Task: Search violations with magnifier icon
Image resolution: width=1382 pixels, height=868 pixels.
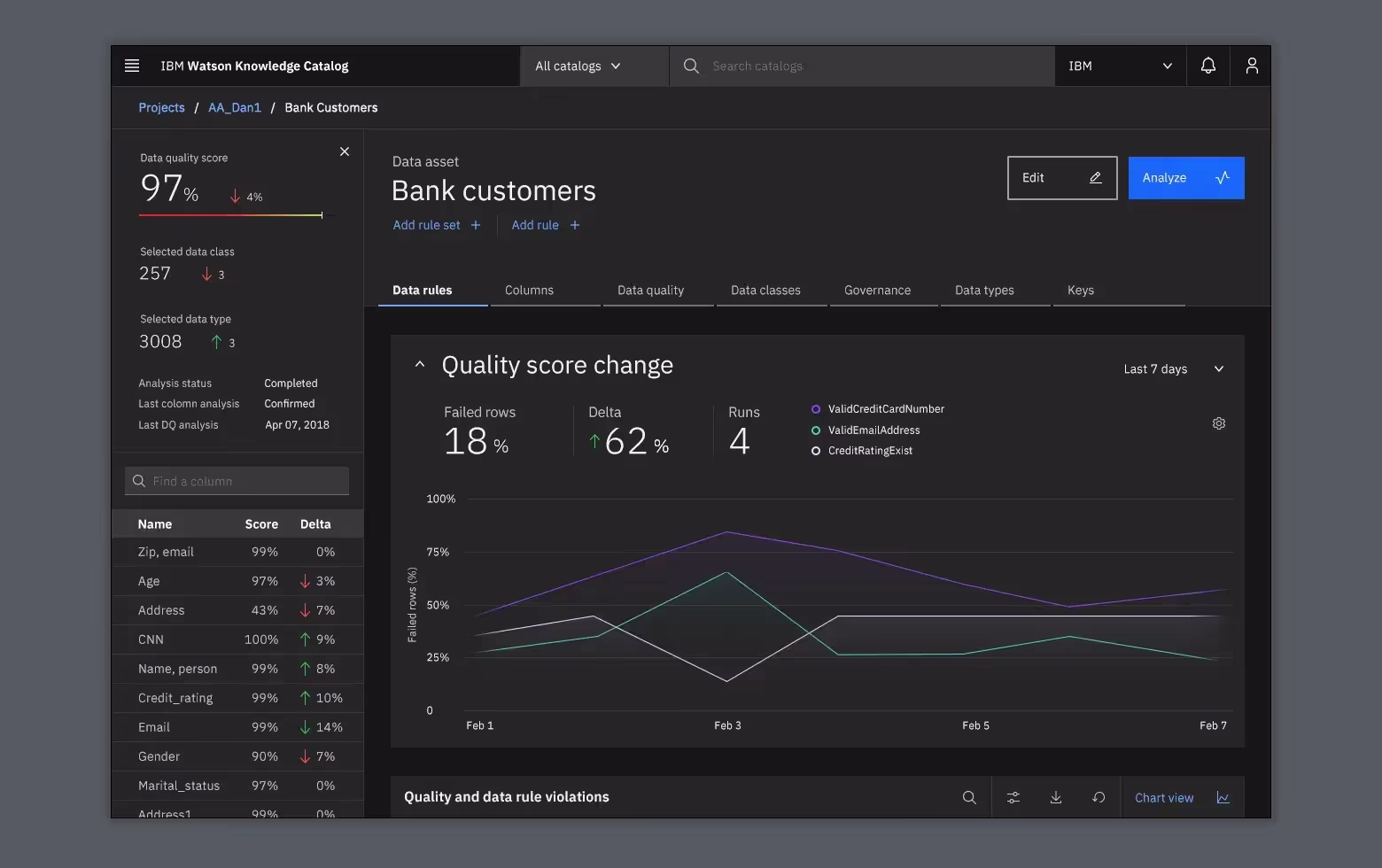Action: pos(969,797)
